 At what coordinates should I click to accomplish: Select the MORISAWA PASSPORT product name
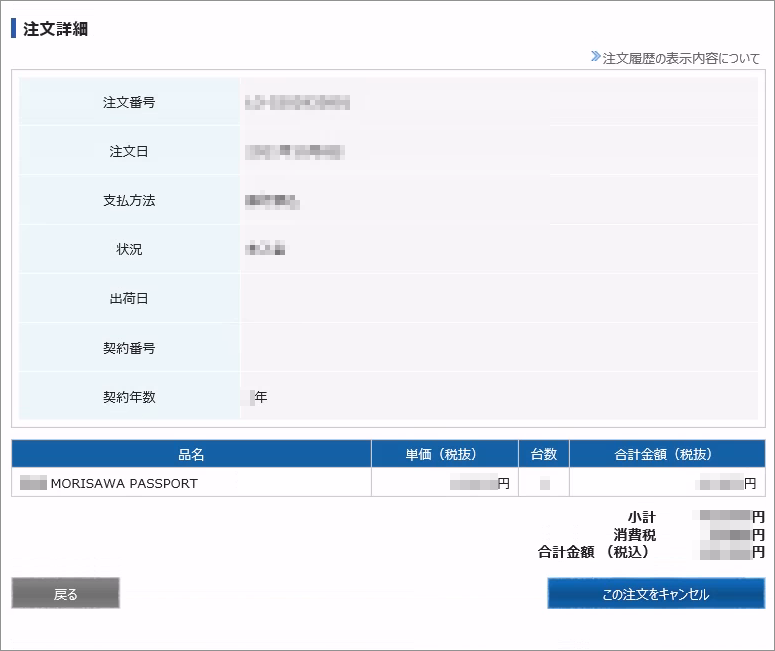coord(123,483)
